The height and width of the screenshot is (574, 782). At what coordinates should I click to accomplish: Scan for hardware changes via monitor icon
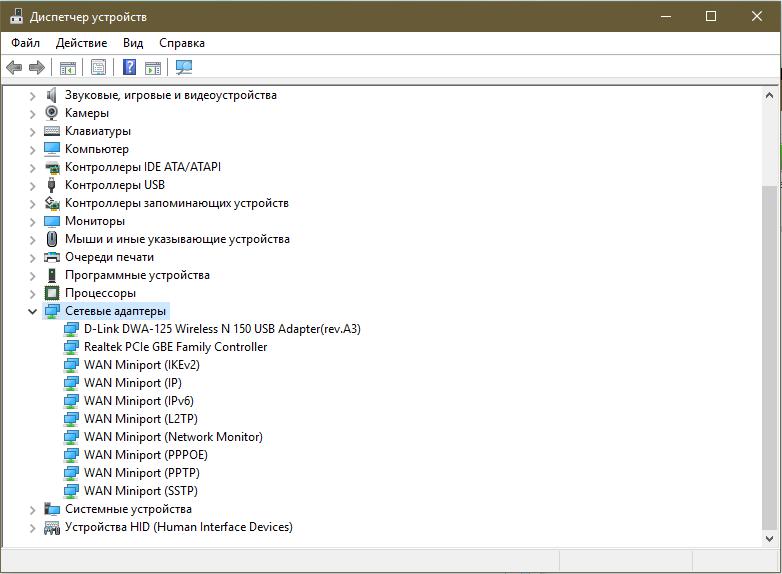click(x=184, y=67)
